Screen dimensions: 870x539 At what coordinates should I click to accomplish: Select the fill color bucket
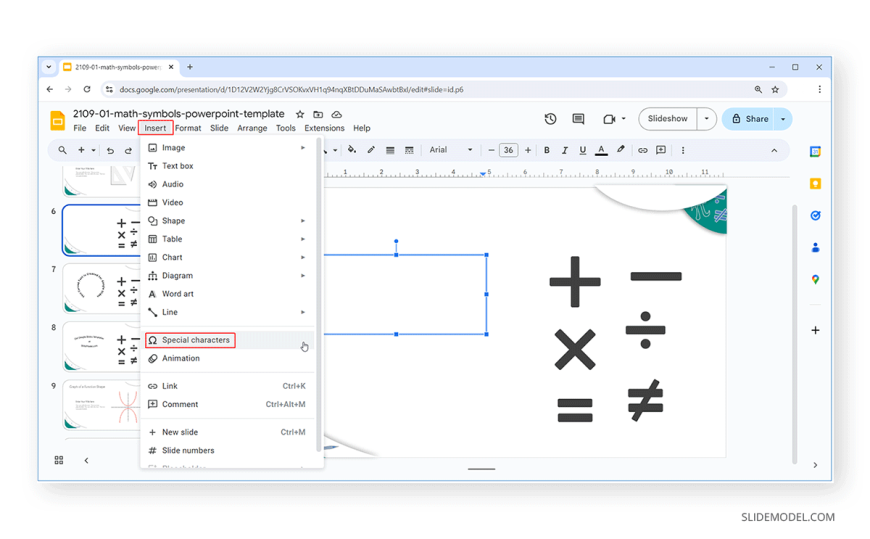coord(352,150)
